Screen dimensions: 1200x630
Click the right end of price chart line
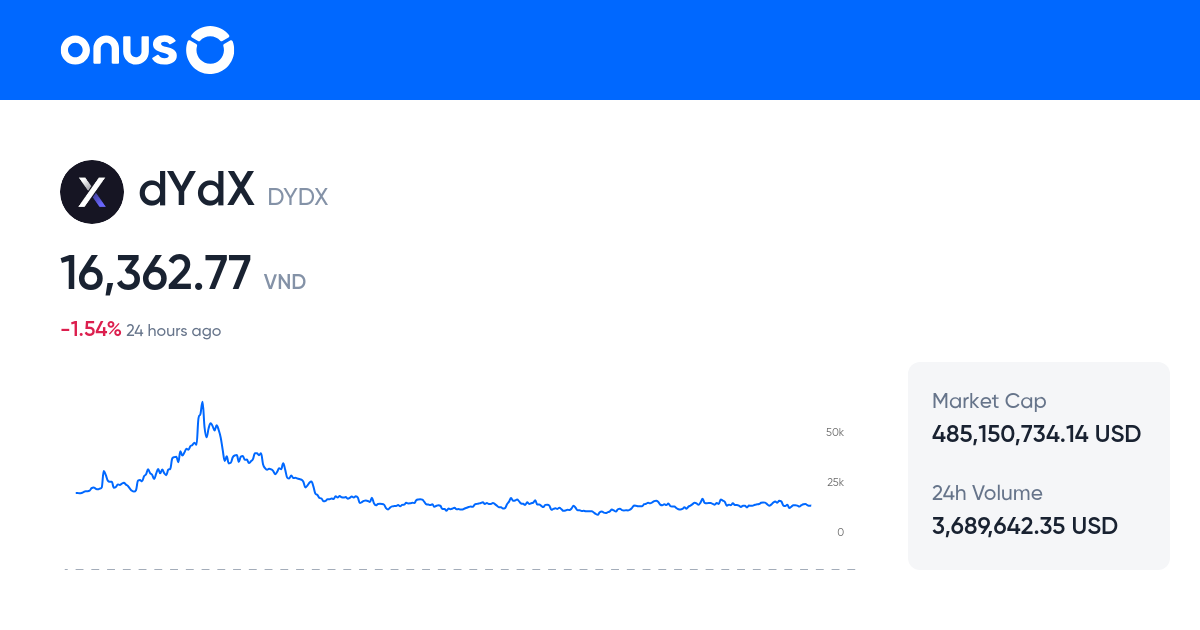click(810, 506)
